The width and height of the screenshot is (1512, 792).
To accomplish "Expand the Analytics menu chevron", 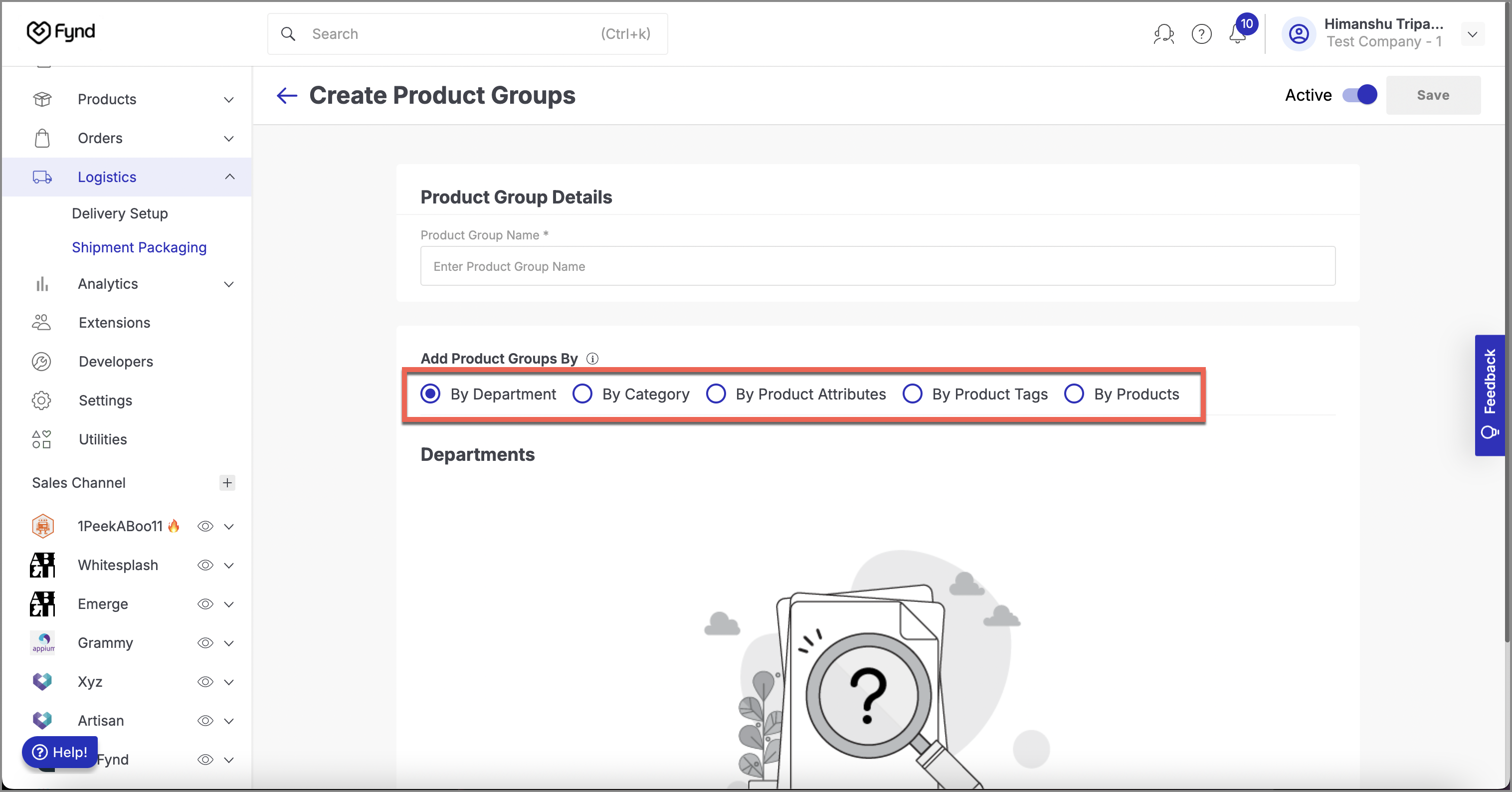I will click(229, 284).
